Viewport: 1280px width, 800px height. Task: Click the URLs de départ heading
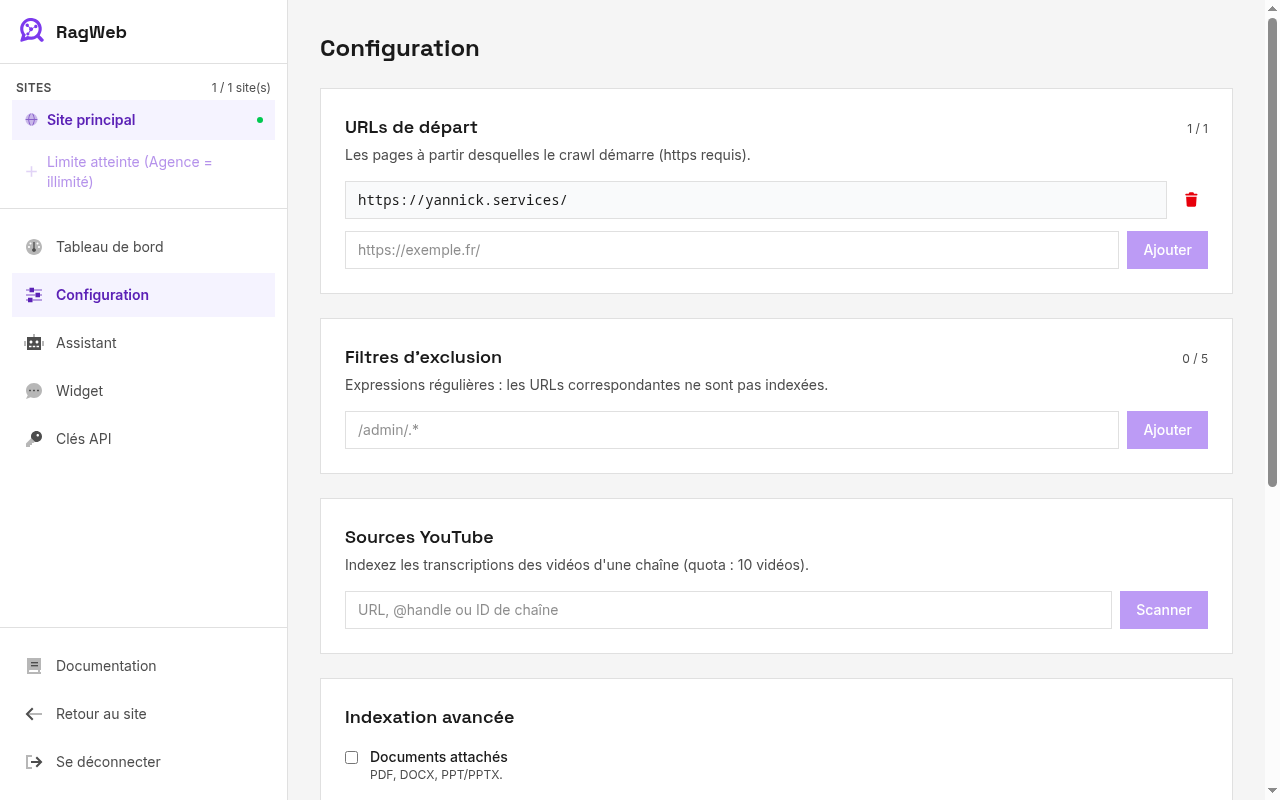click(x=411, y=127)
